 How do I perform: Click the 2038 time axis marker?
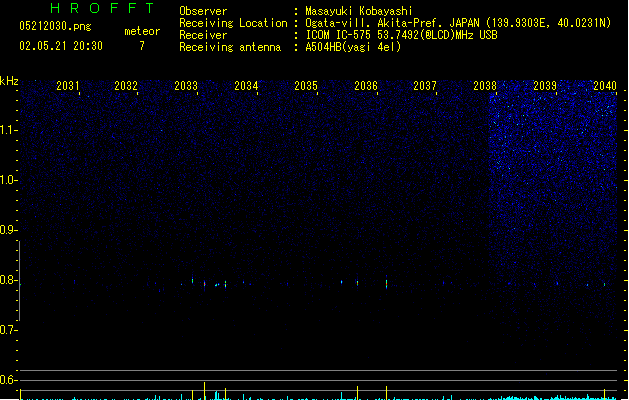pos(485,86)
